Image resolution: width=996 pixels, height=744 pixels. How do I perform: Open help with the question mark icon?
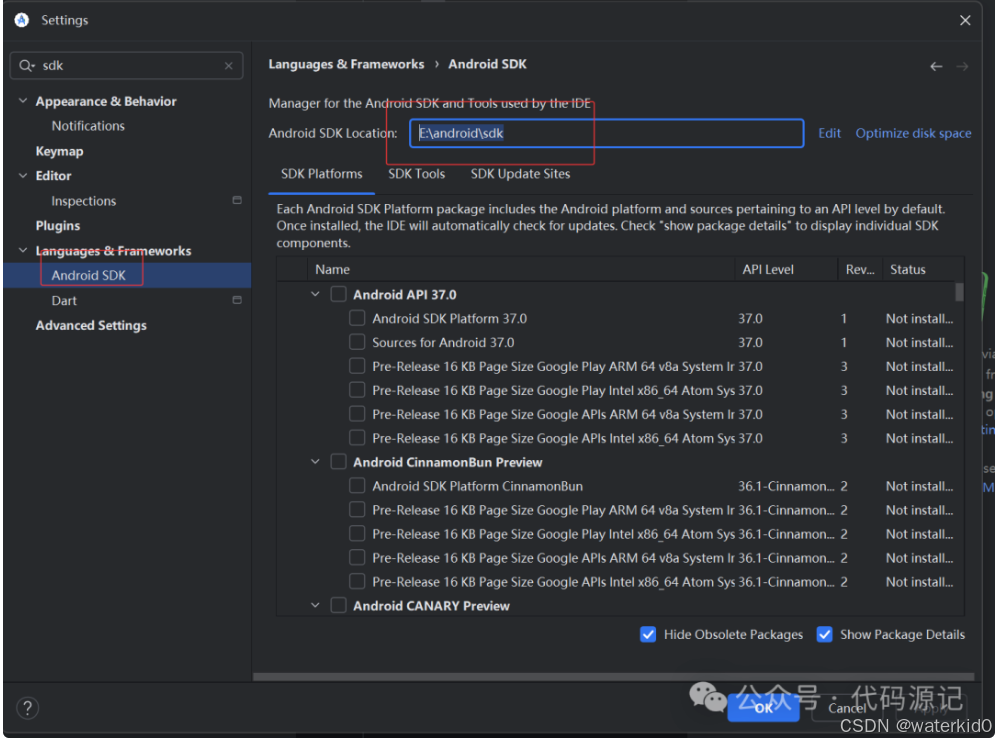27,708
